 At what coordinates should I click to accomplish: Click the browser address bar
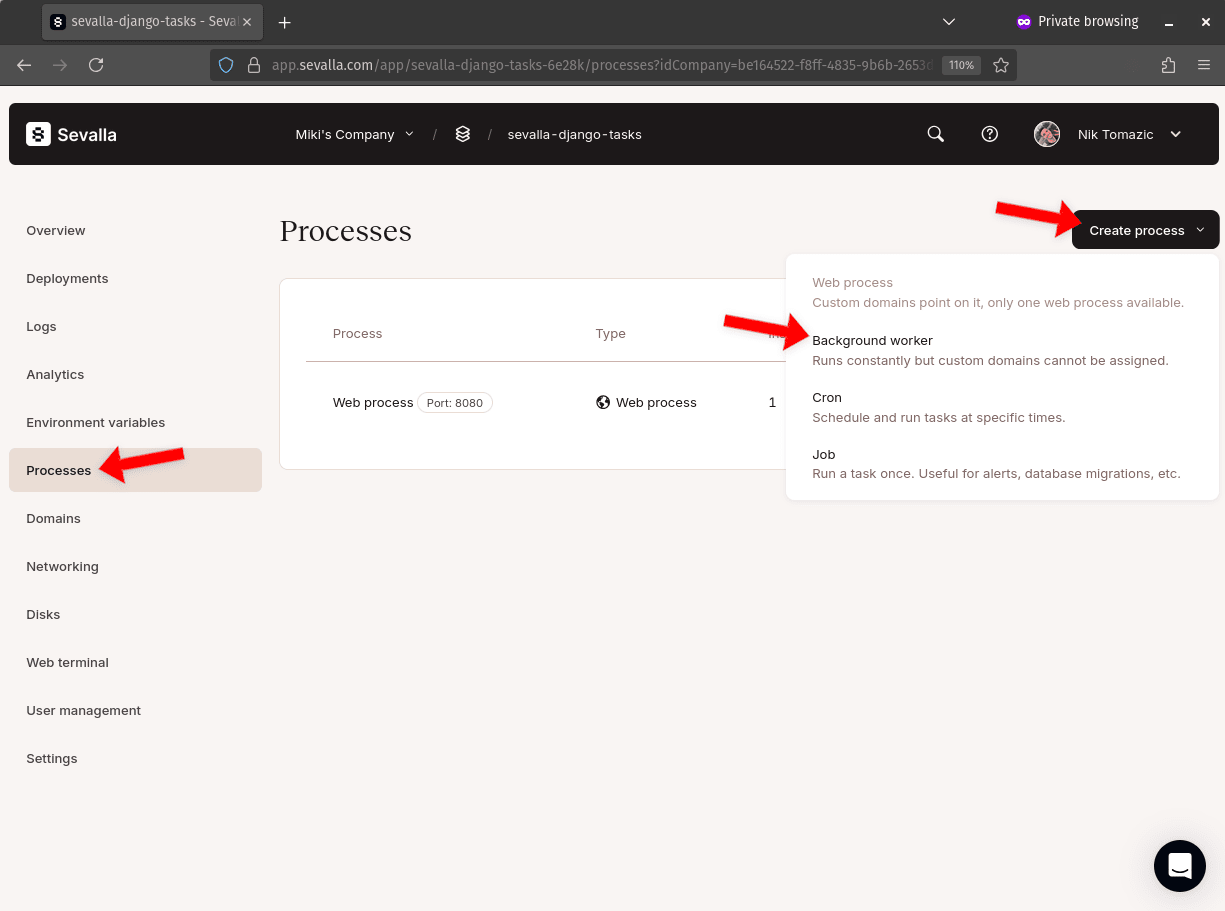click(600, 65)
